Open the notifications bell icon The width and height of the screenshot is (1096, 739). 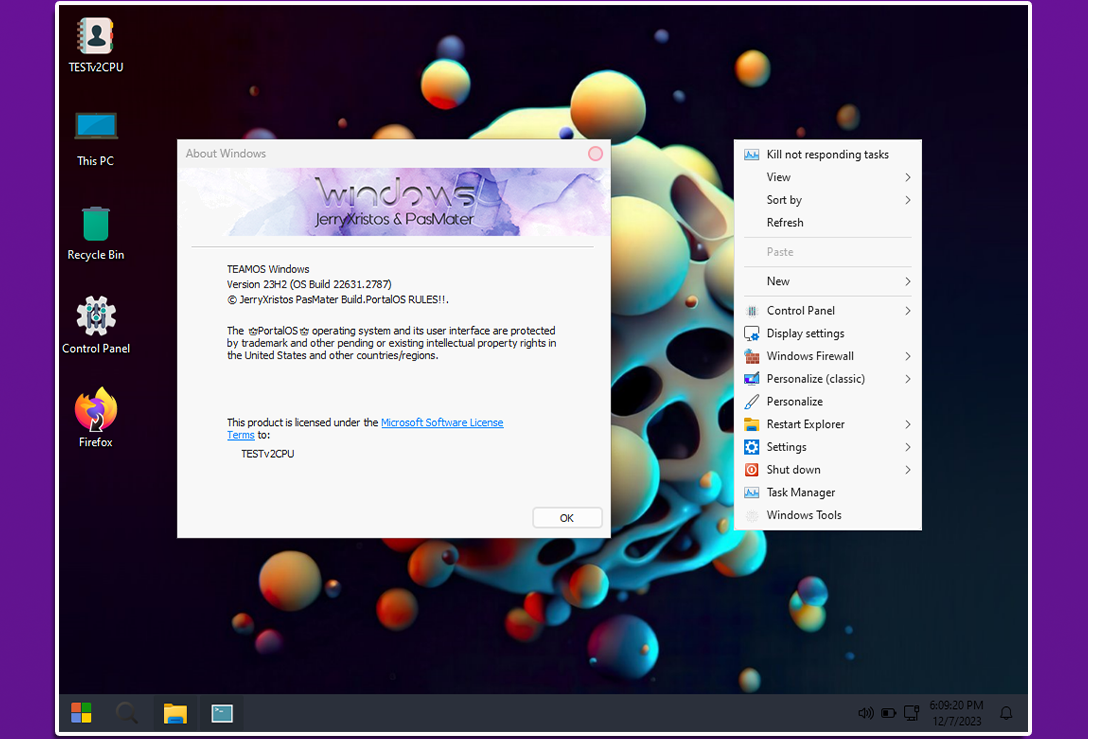1006,713
